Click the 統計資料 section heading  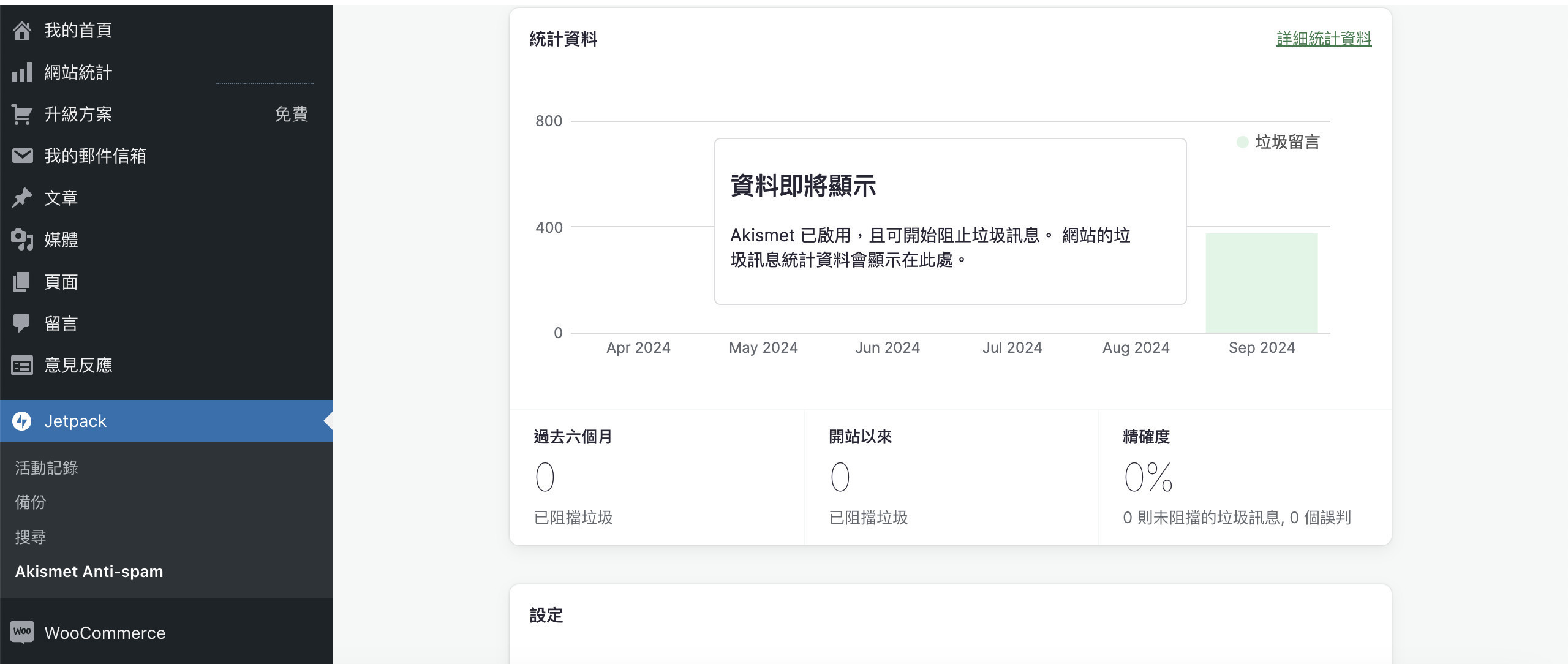coord(563,39)
